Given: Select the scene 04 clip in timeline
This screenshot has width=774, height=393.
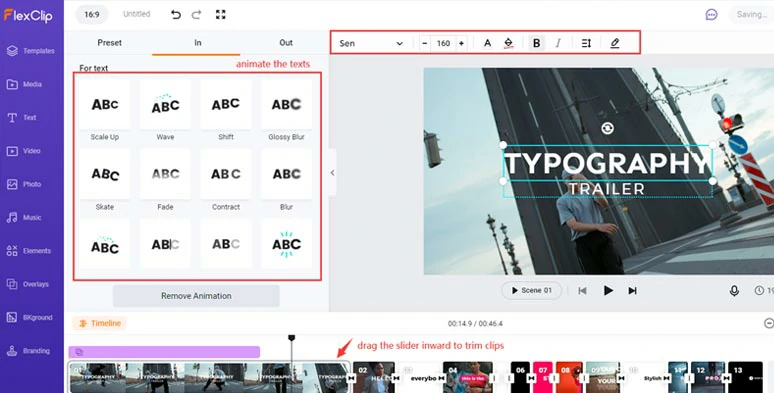Looking at the screenshot, I should (x=467, y=378).
